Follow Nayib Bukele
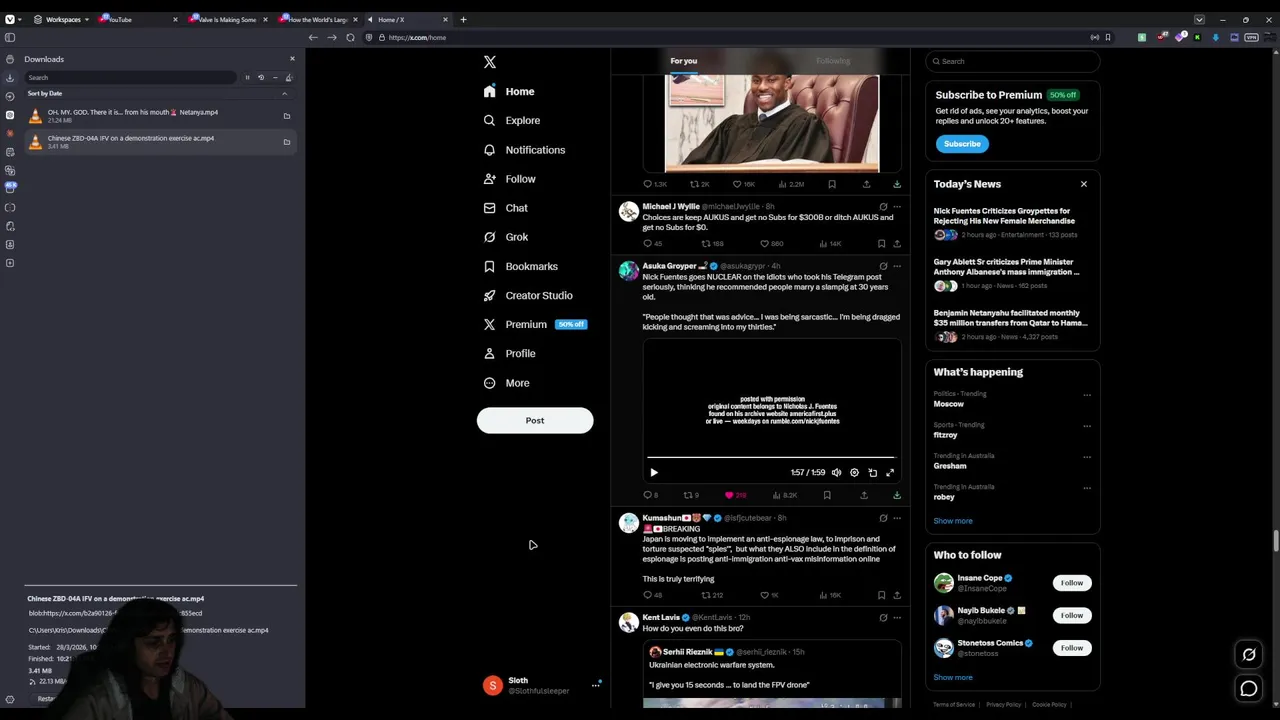The width and height of the screenshot is (1280, 720). (x=1071, y=615)
